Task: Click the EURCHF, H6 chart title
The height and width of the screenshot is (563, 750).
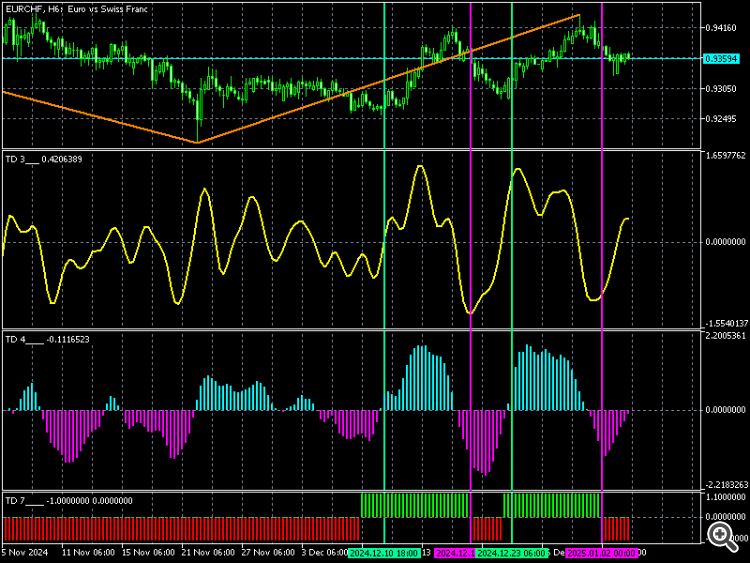Action: [77, 9]
